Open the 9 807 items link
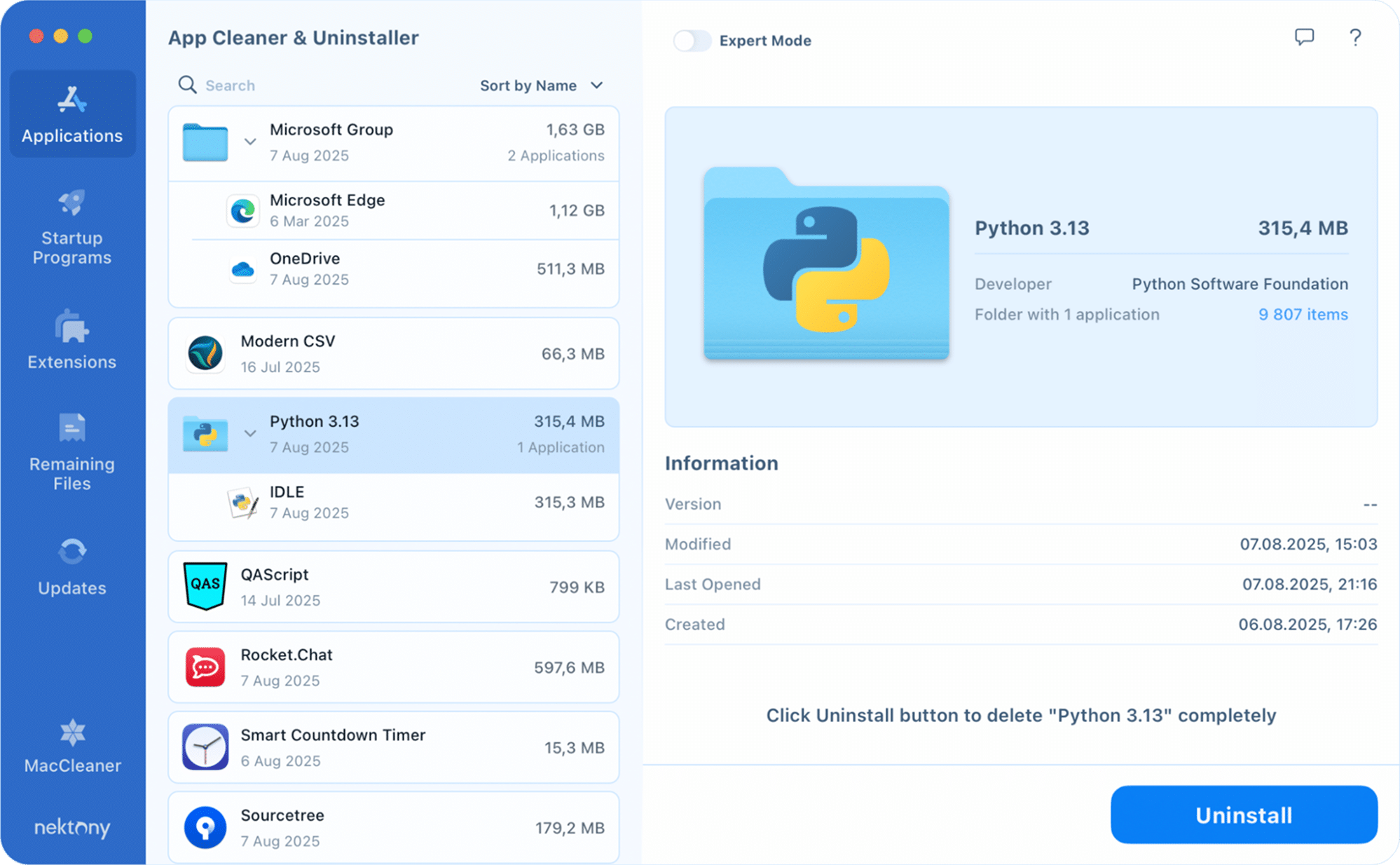Viewport: 1400px width, 865px height. (x=1303, y=314)
